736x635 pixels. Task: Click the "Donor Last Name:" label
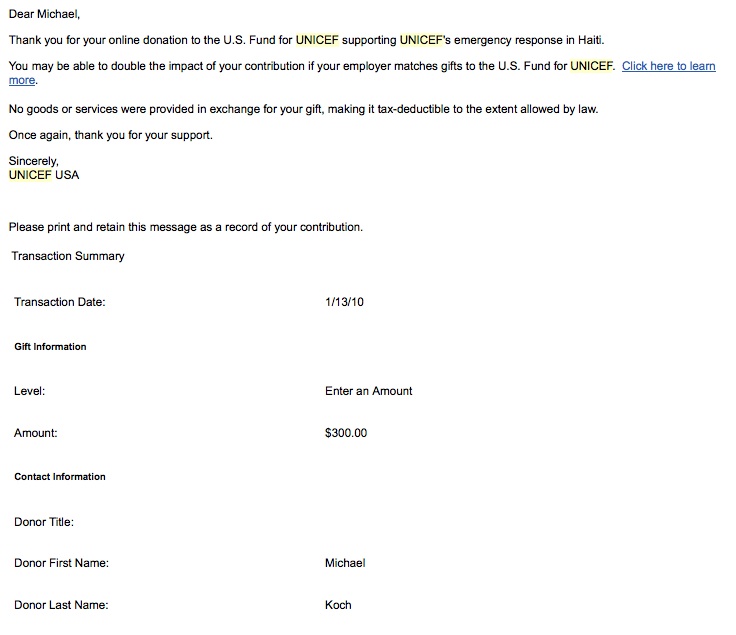coord(61,605)
